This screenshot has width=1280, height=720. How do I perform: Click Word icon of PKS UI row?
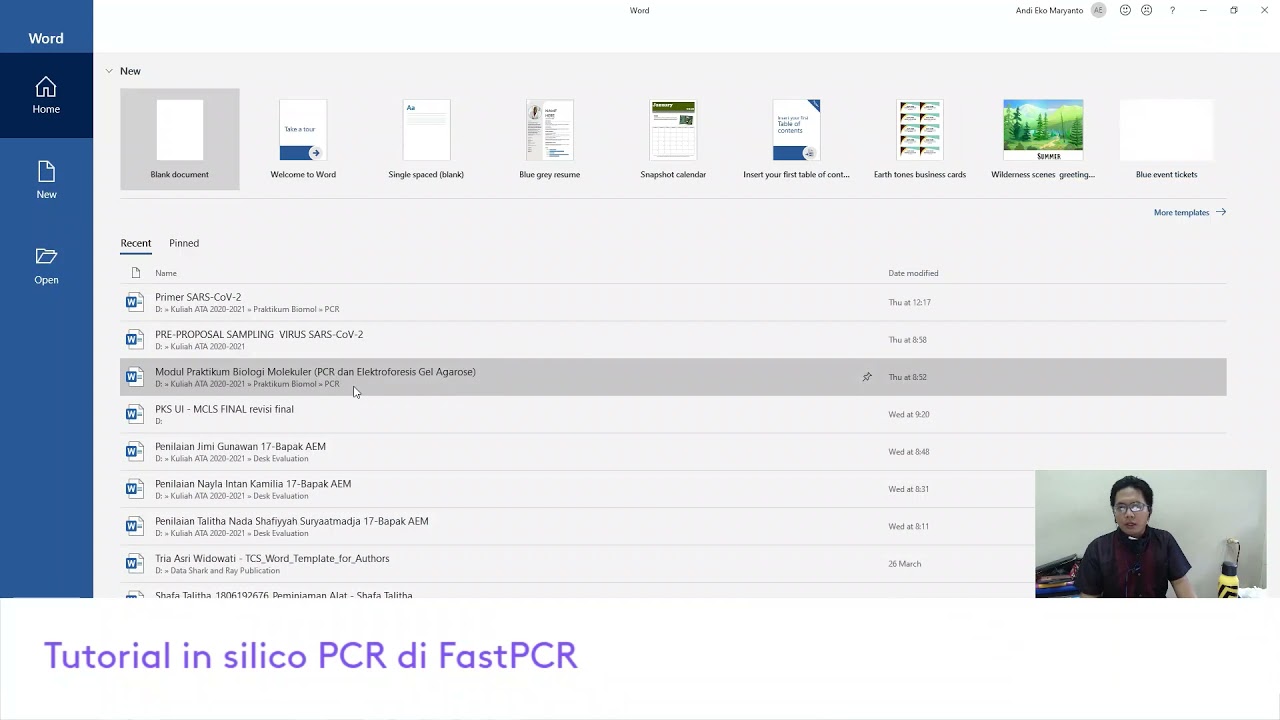[x=135, y=414]
